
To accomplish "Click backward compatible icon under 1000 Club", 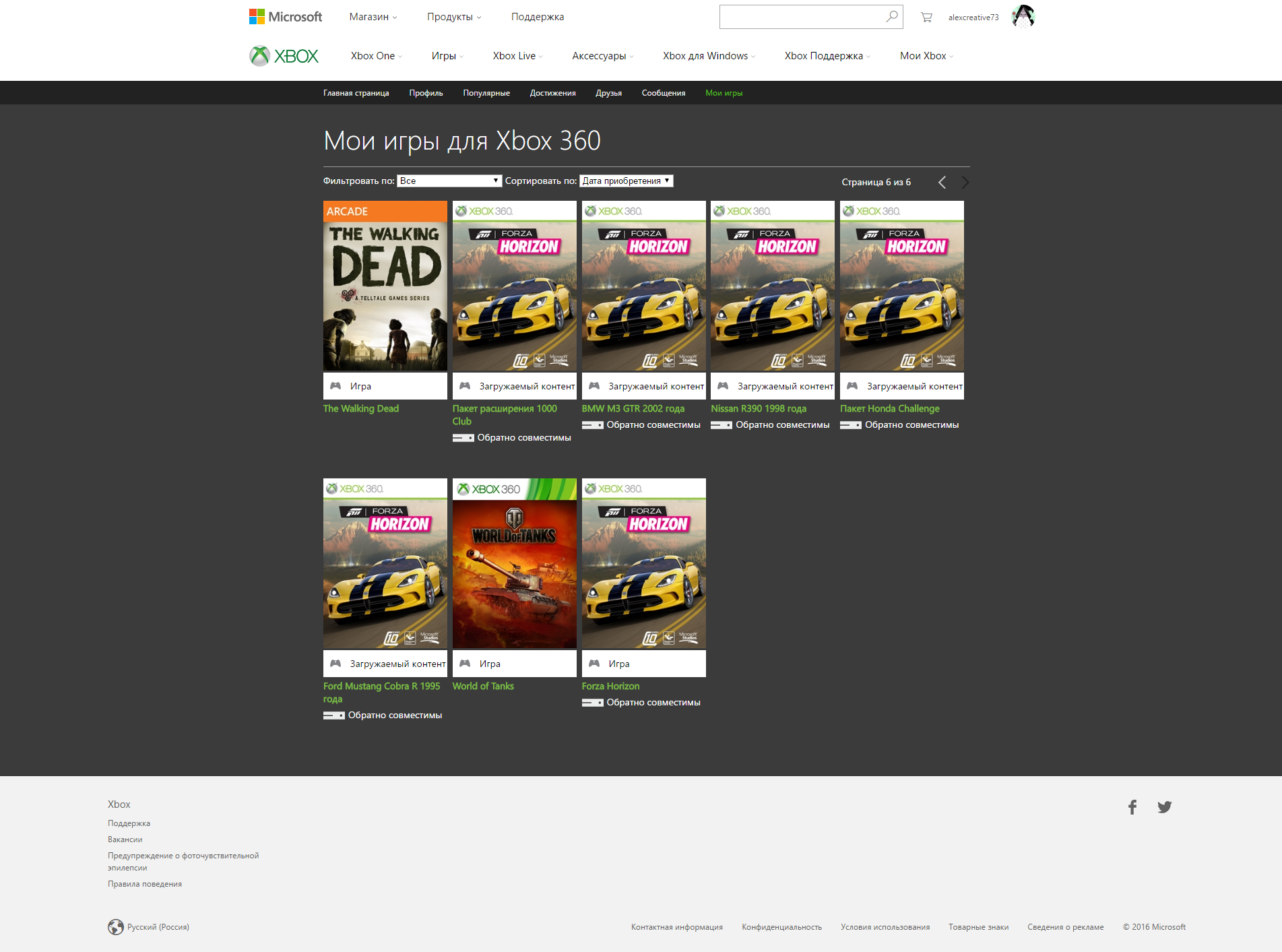I will click(x=463, y=438).
